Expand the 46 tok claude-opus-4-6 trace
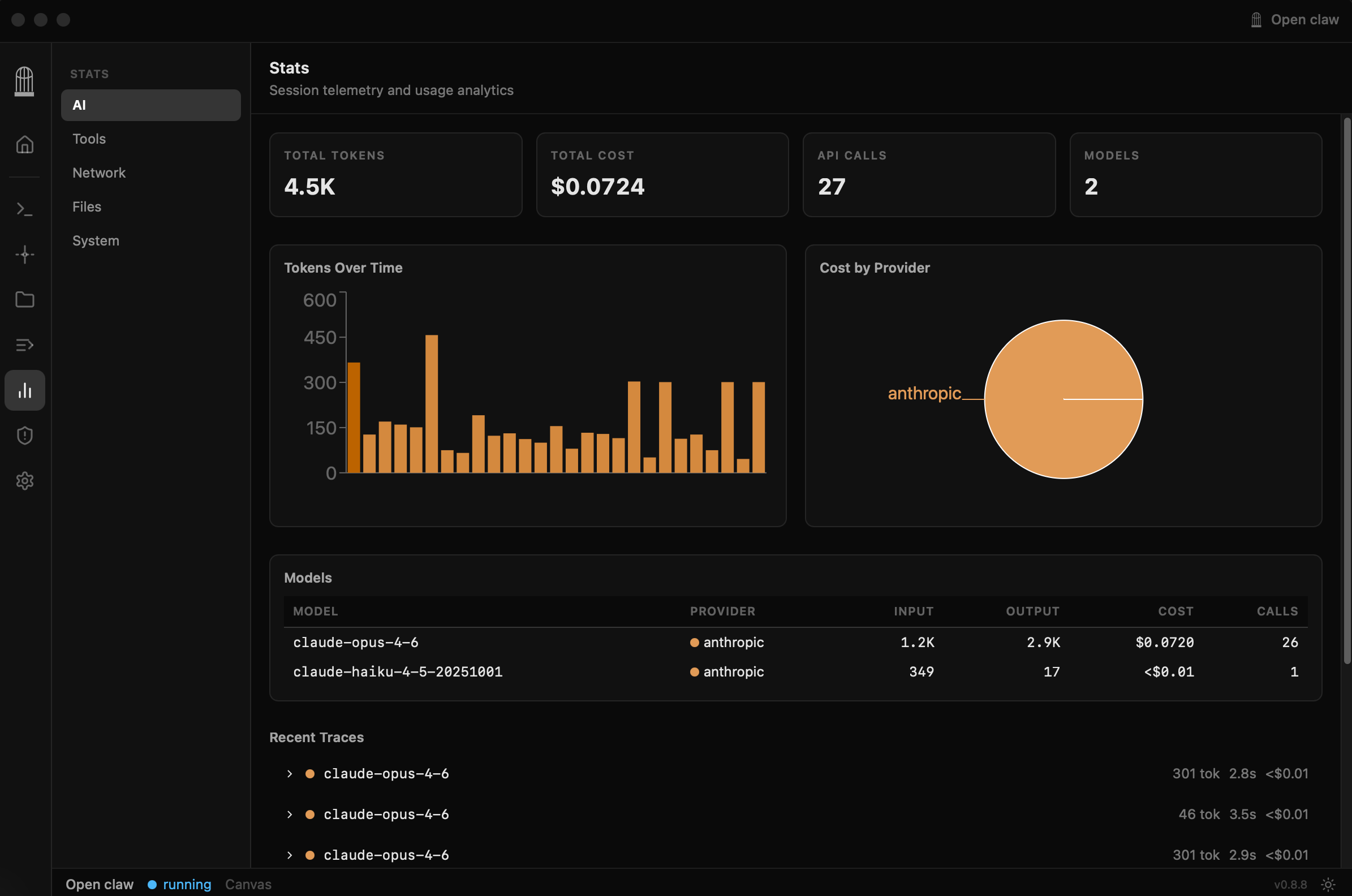Viewport: 1352px width, 896px height. point(290,815)
